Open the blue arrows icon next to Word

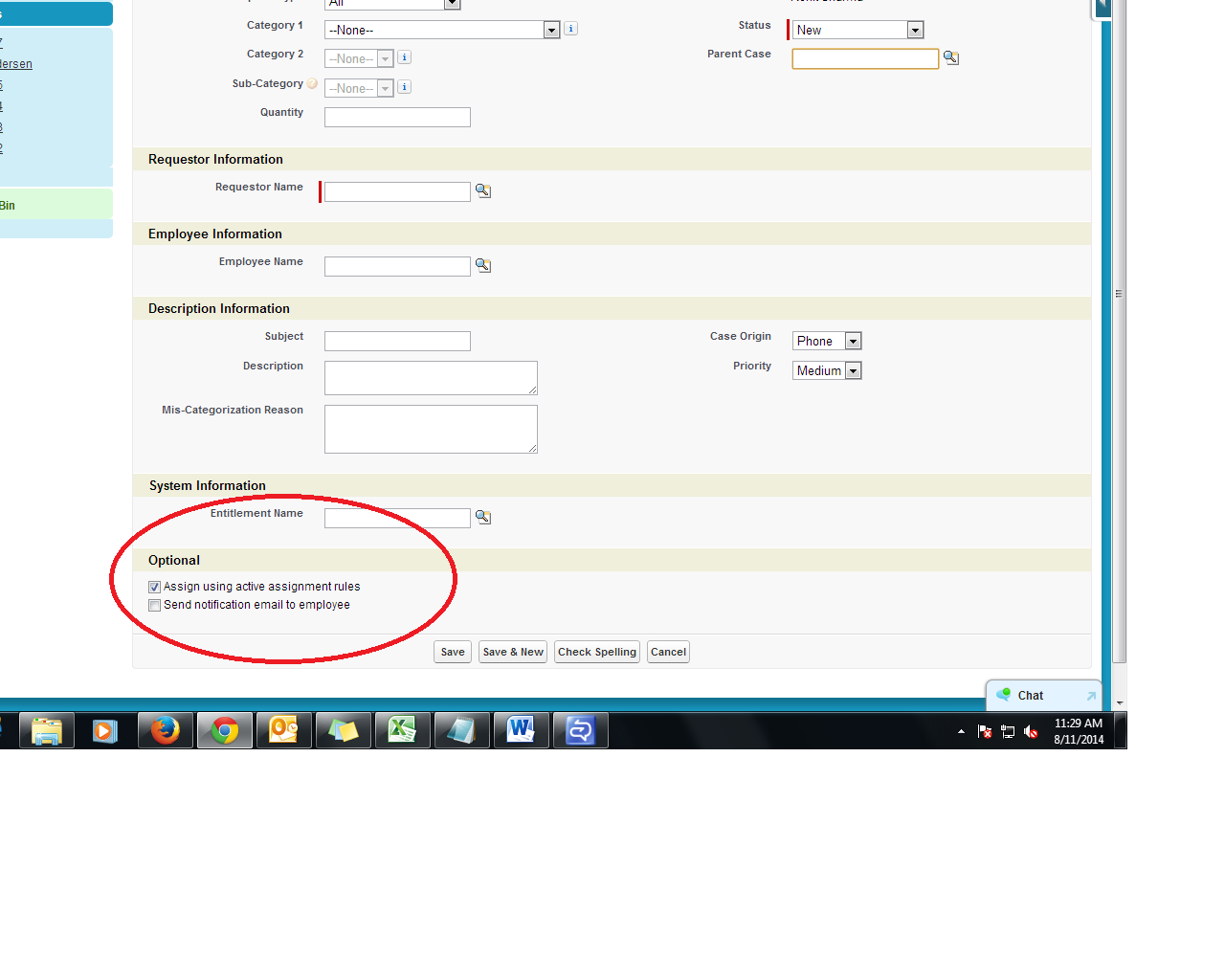pyautogui.click(x=581, y=730)
